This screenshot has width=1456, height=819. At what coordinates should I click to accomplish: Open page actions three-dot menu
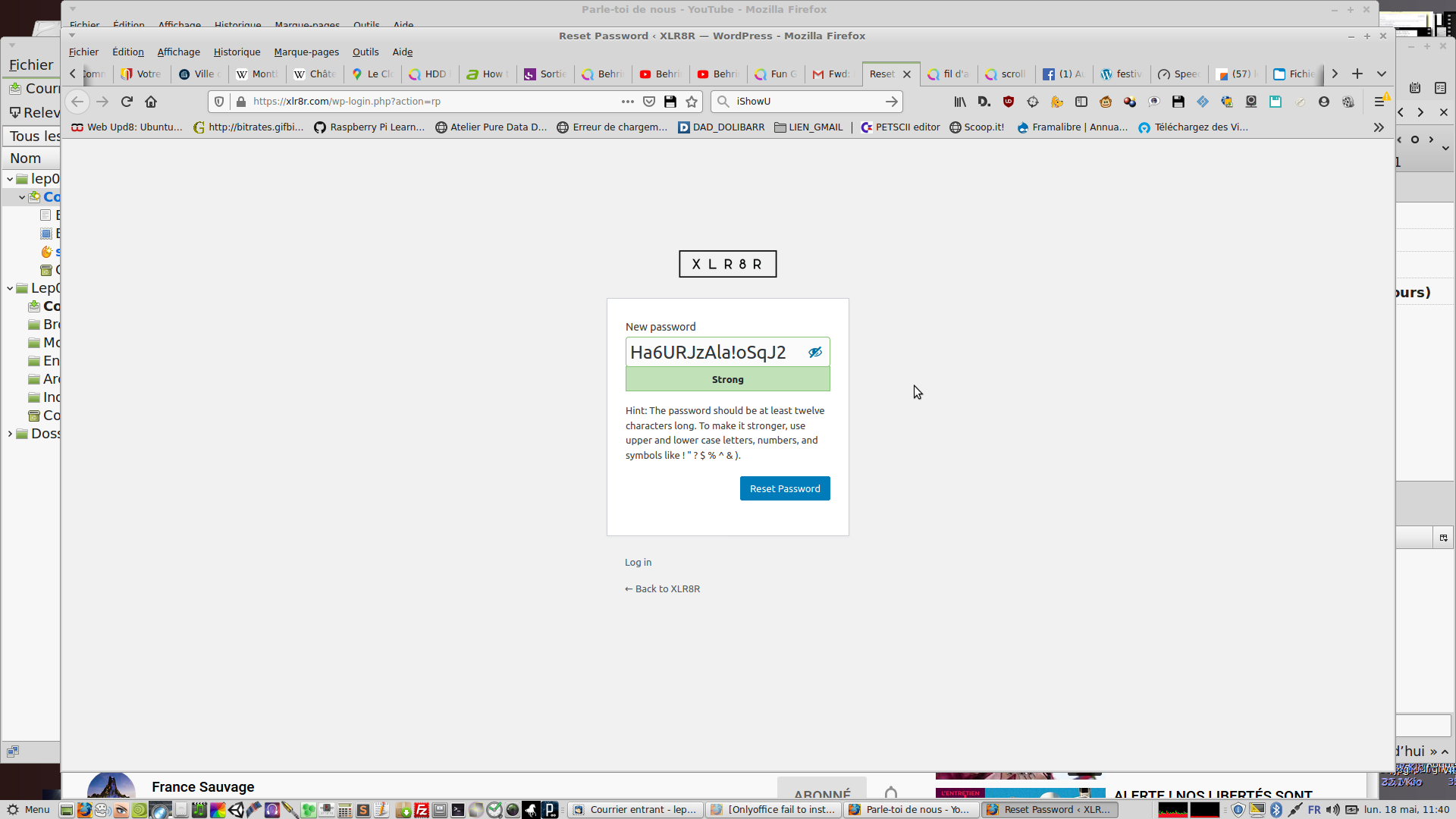(x=627, y=102)
